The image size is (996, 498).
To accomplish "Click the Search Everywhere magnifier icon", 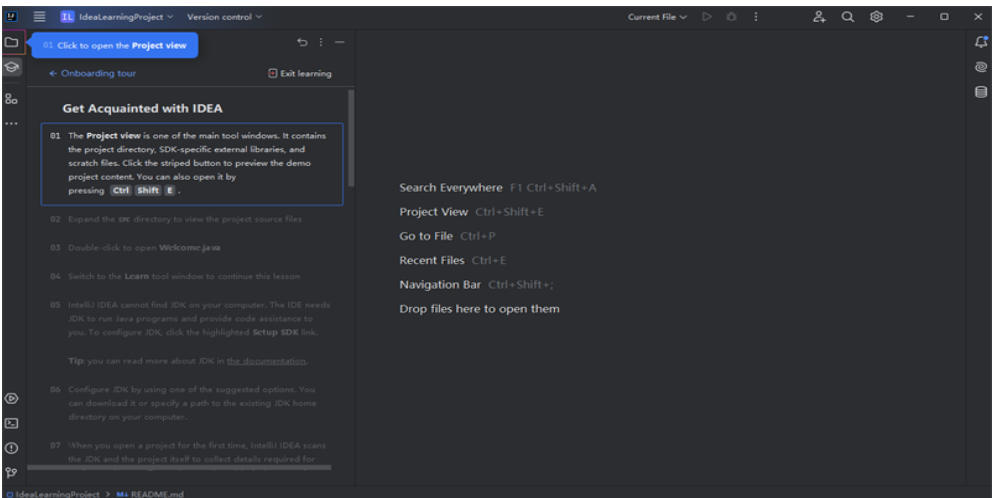I will (x=845, y=17).
